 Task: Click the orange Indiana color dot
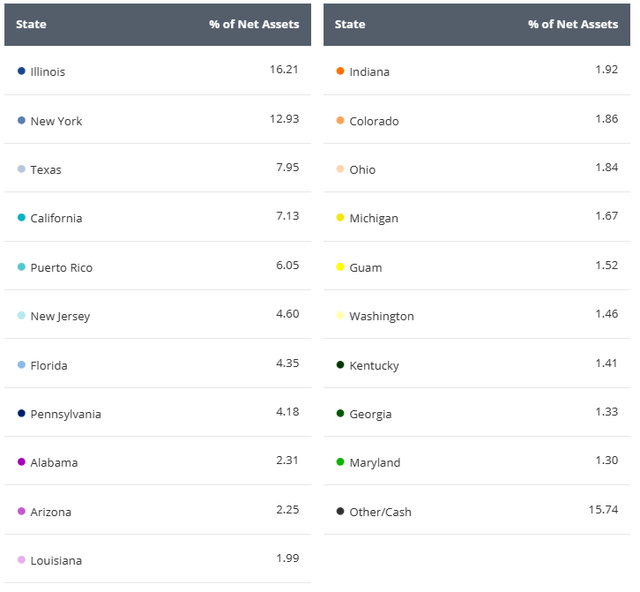(340, 71)
